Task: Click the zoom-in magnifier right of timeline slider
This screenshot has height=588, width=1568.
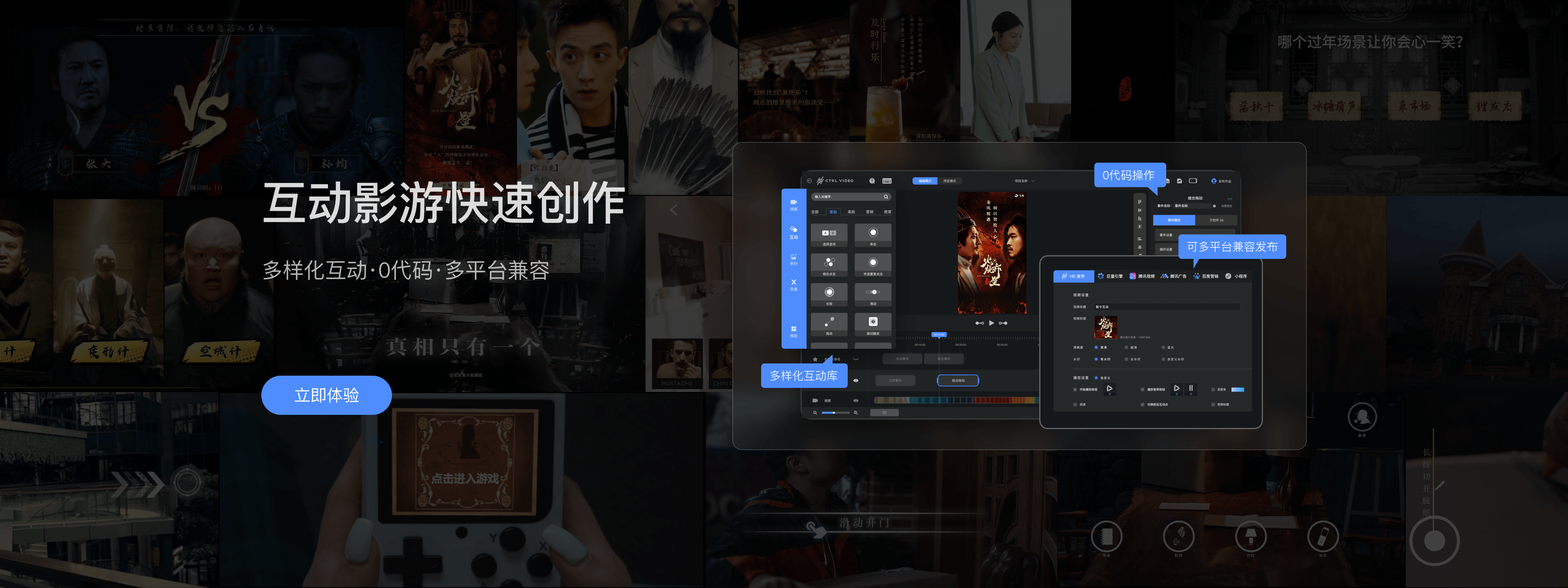Action: 856,413
